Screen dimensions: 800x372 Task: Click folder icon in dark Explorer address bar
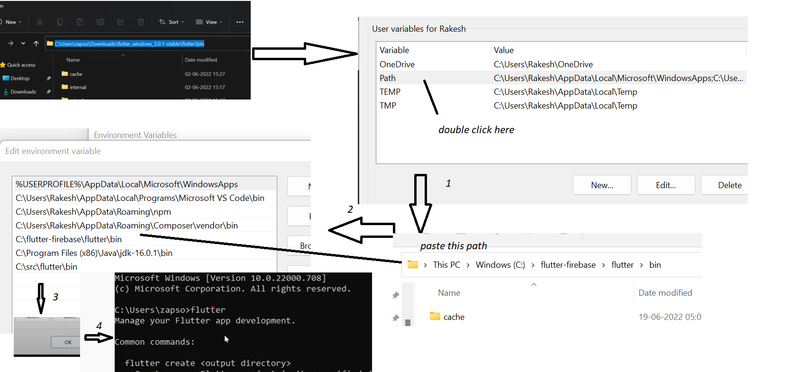[49, 44]
